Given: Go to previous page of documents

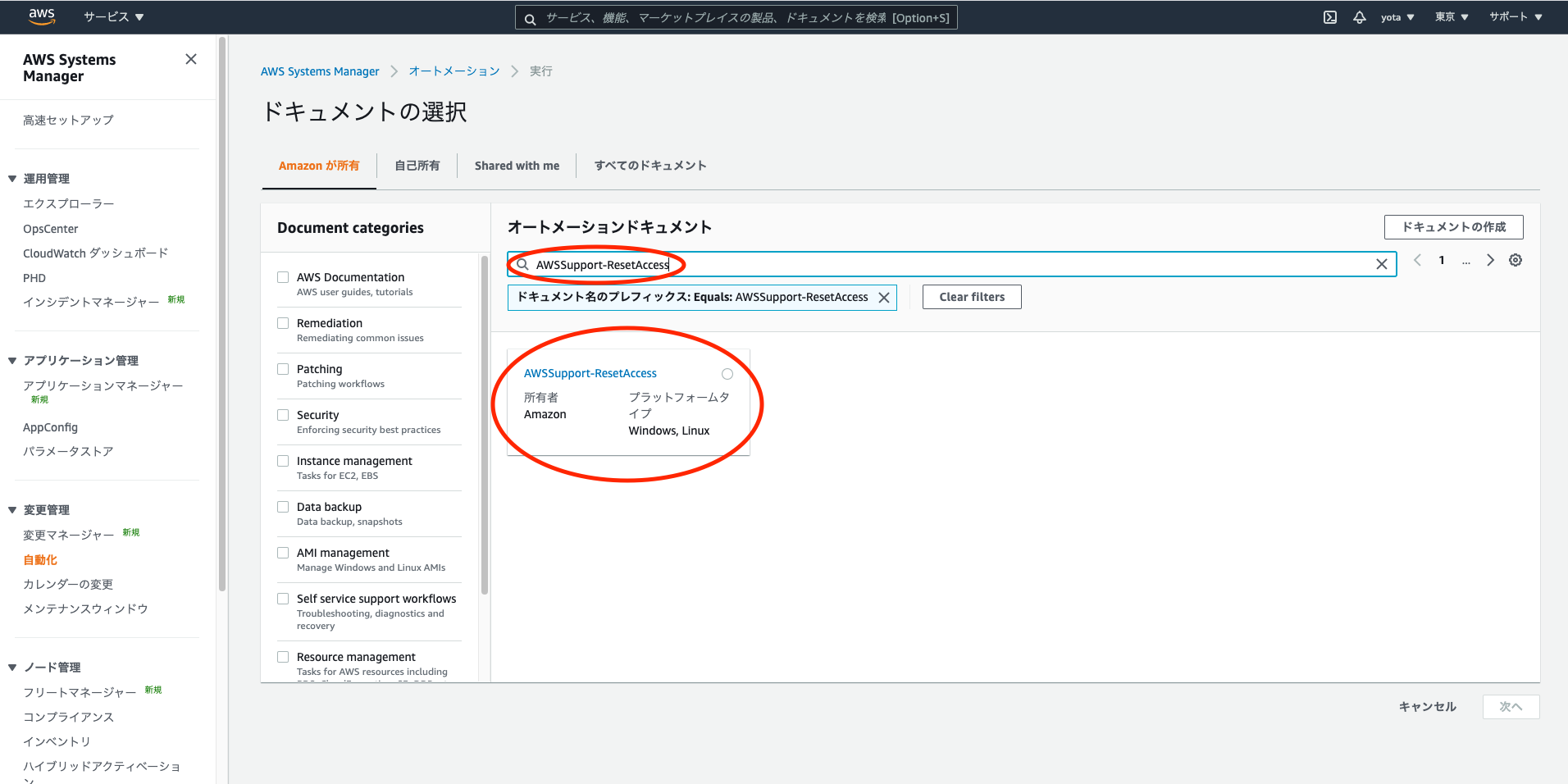Looking at the screenshot, I should pyautogui.click(x=1417, y=260).
